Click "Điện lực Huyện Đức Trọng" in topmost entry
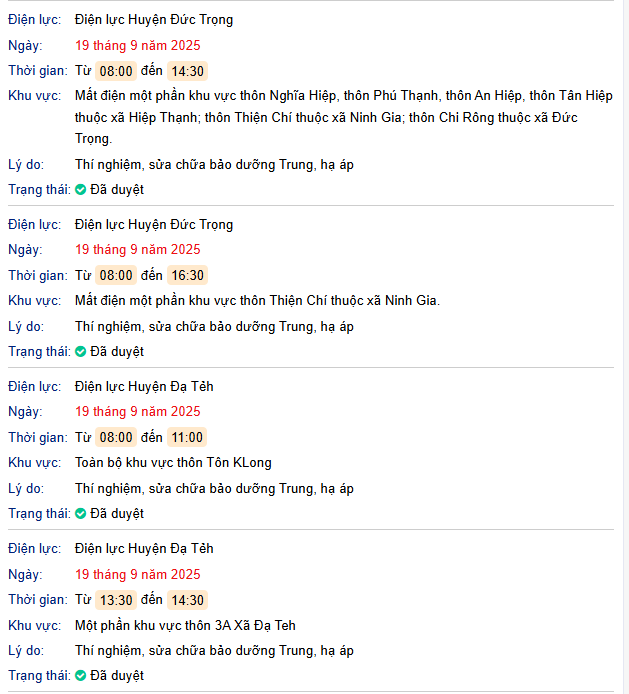The image size is (629, 694). pyautogui.click(x=154, y=19)
